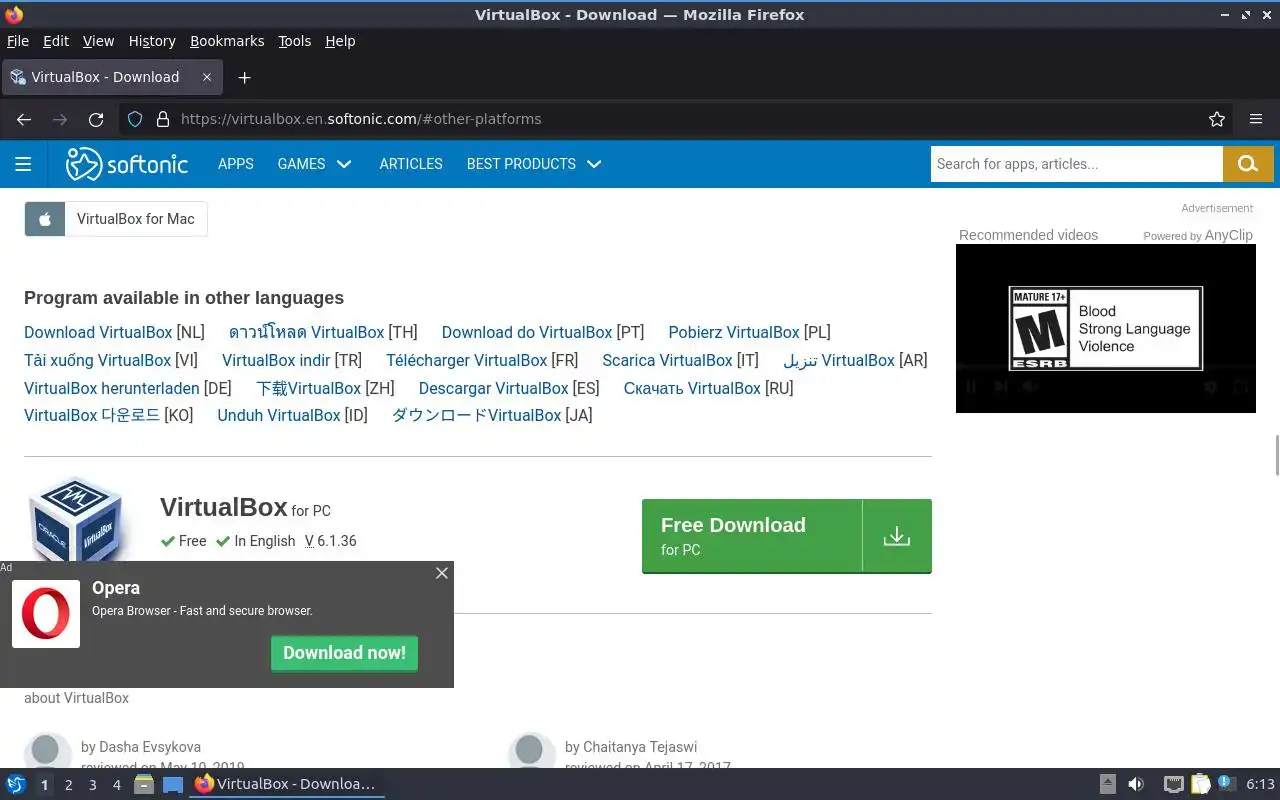This screenshot has height=800, width=1280.
Task: Click the notification tray icon with badge
Action: click(1226, 784)
